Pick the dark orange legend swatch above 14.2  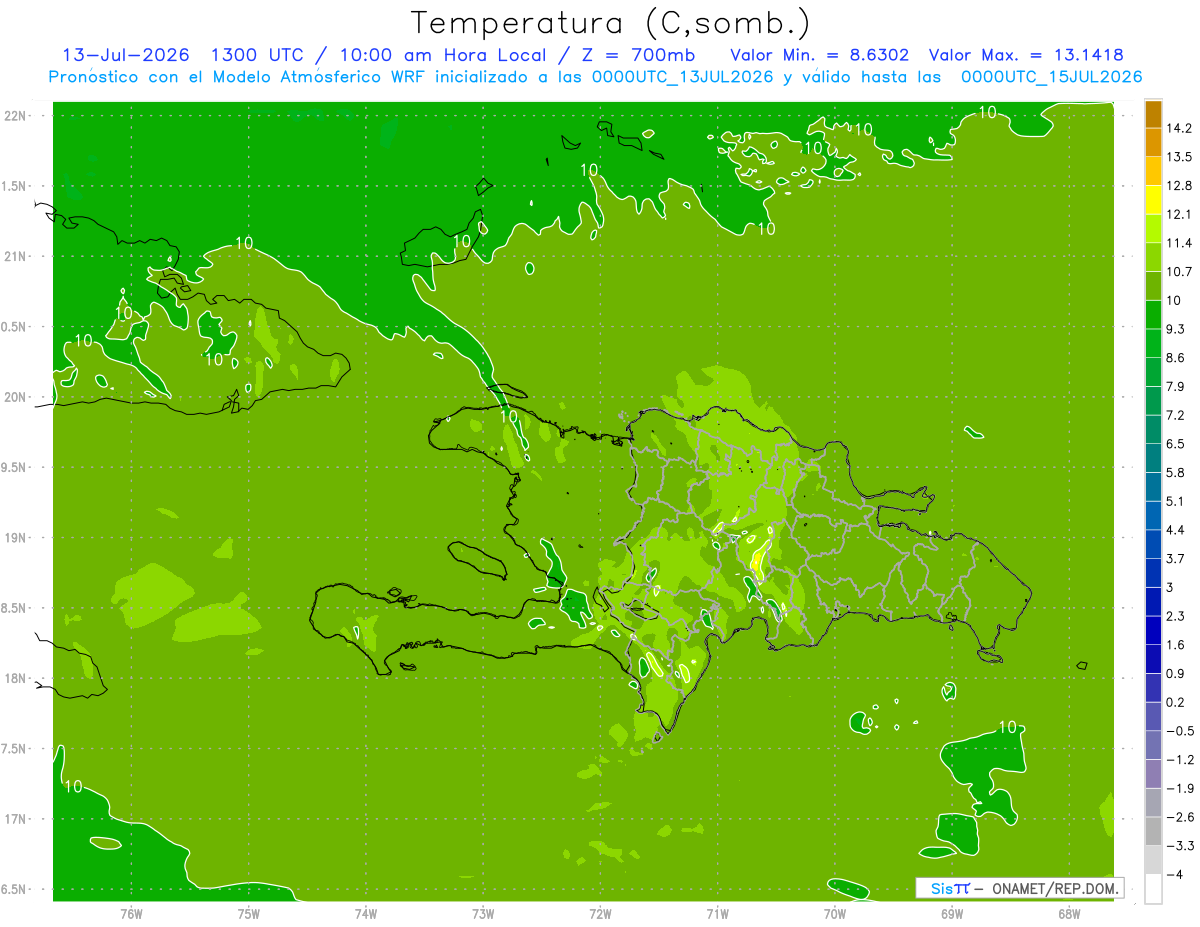coord(1153,114)
